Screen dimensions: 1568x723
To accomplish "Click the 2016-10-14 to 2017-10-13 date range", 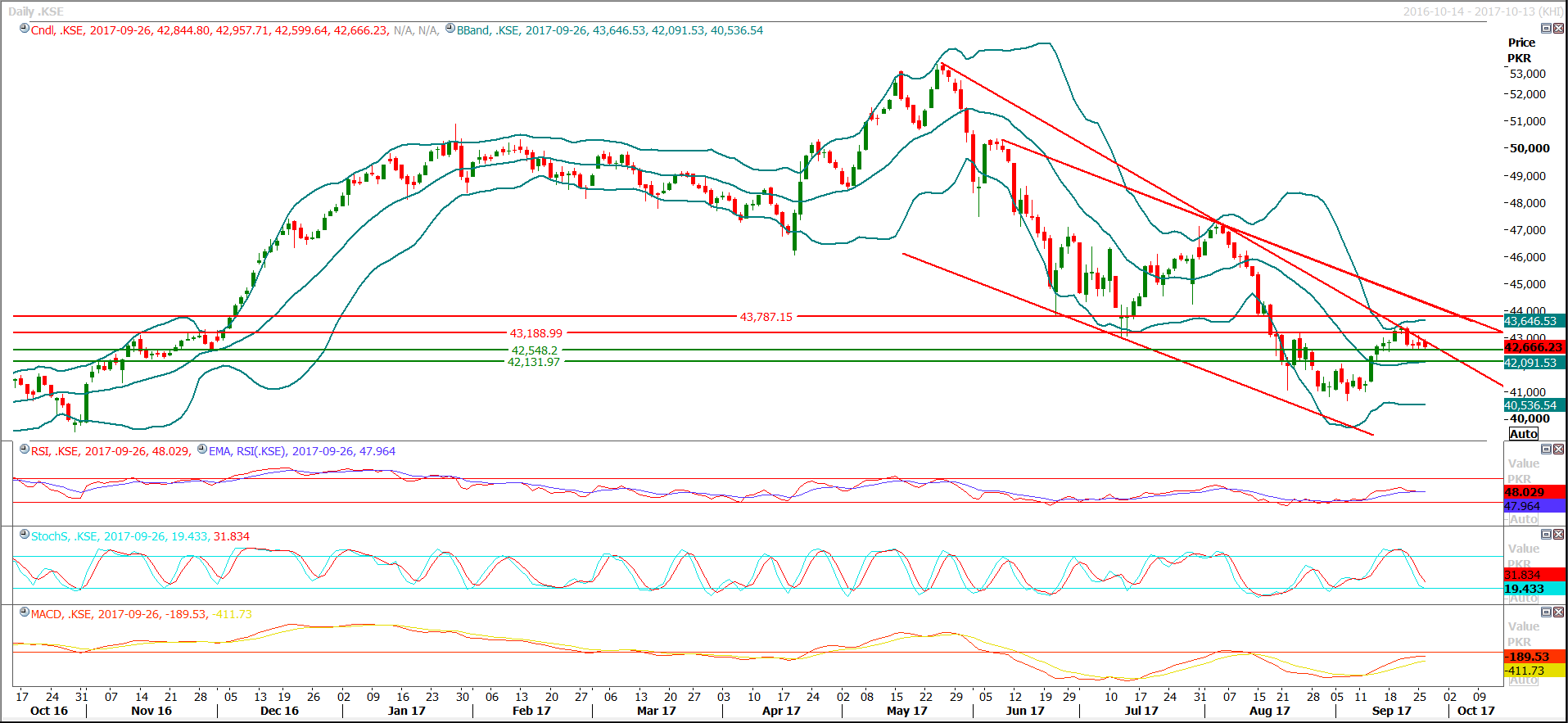I will (x=1482, y=11).
